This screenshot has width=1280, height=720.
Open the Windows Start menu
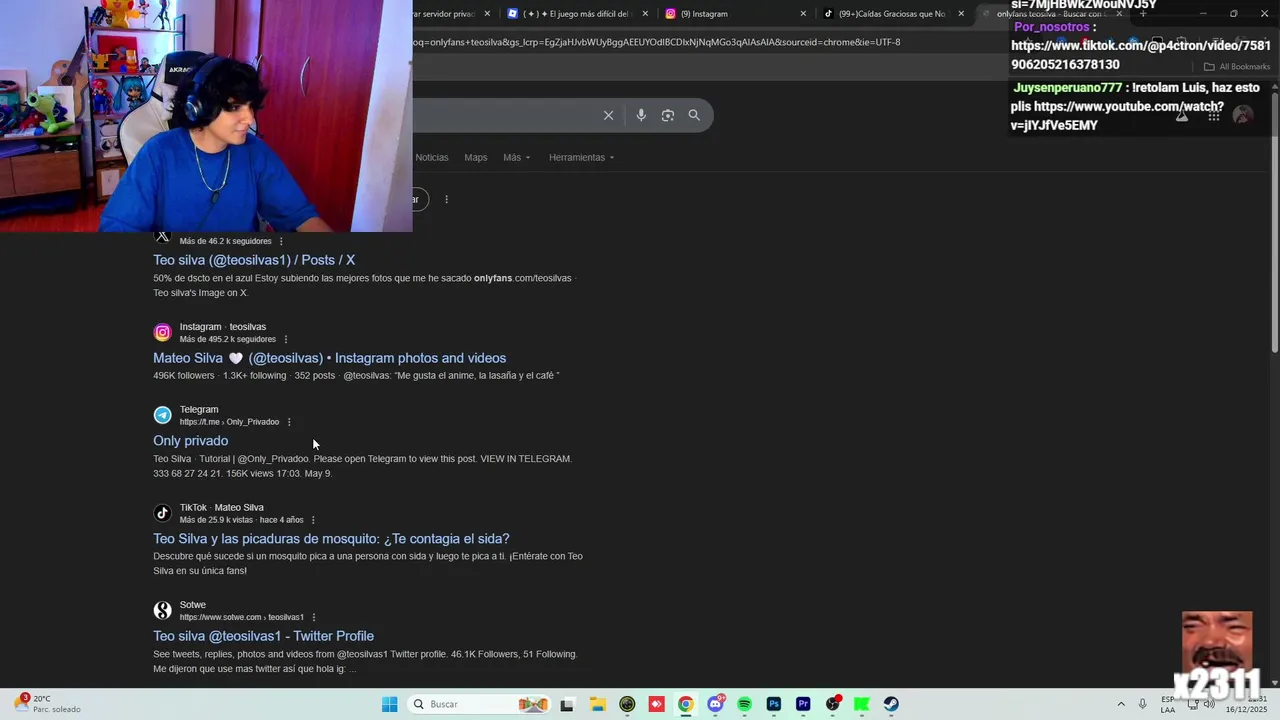(389, 704)
